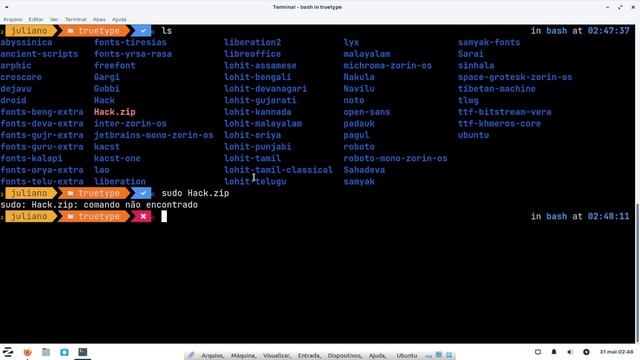Open the blue camera icon in the taskbar
This screenshot has height=360, width=640.
pyautogui.click(x=64, y=352)
